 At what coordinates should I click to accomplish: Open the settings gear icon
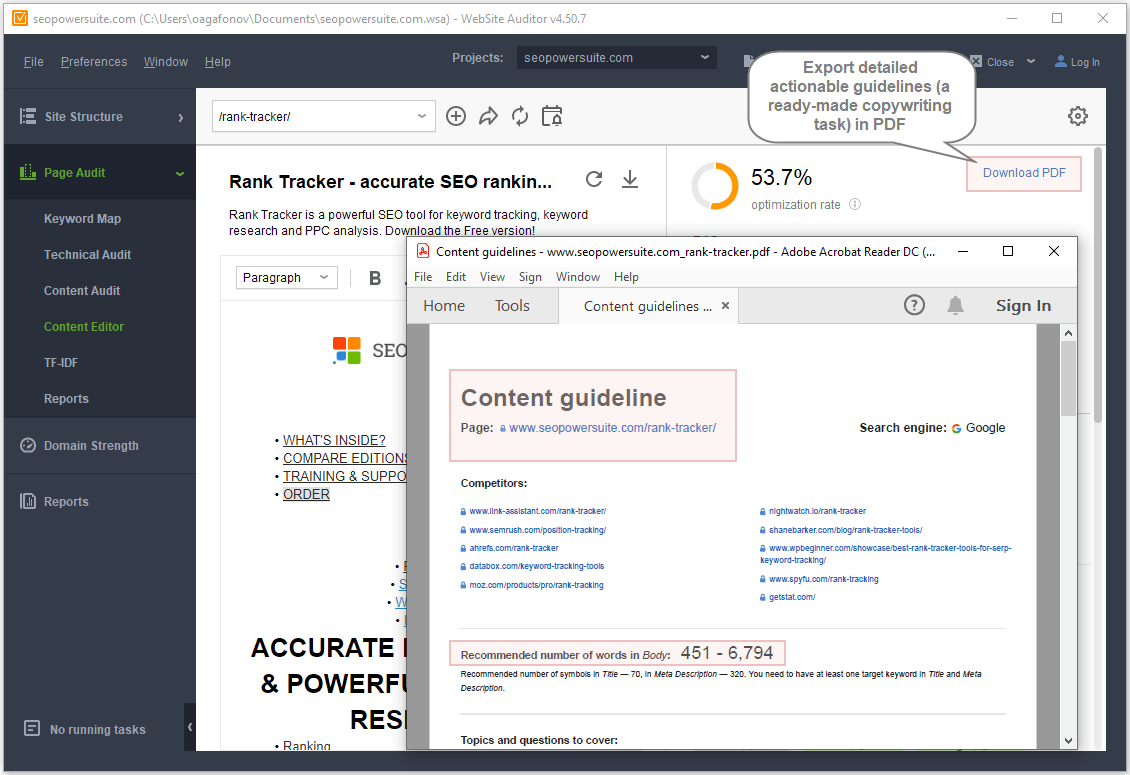coord(1077,116)
